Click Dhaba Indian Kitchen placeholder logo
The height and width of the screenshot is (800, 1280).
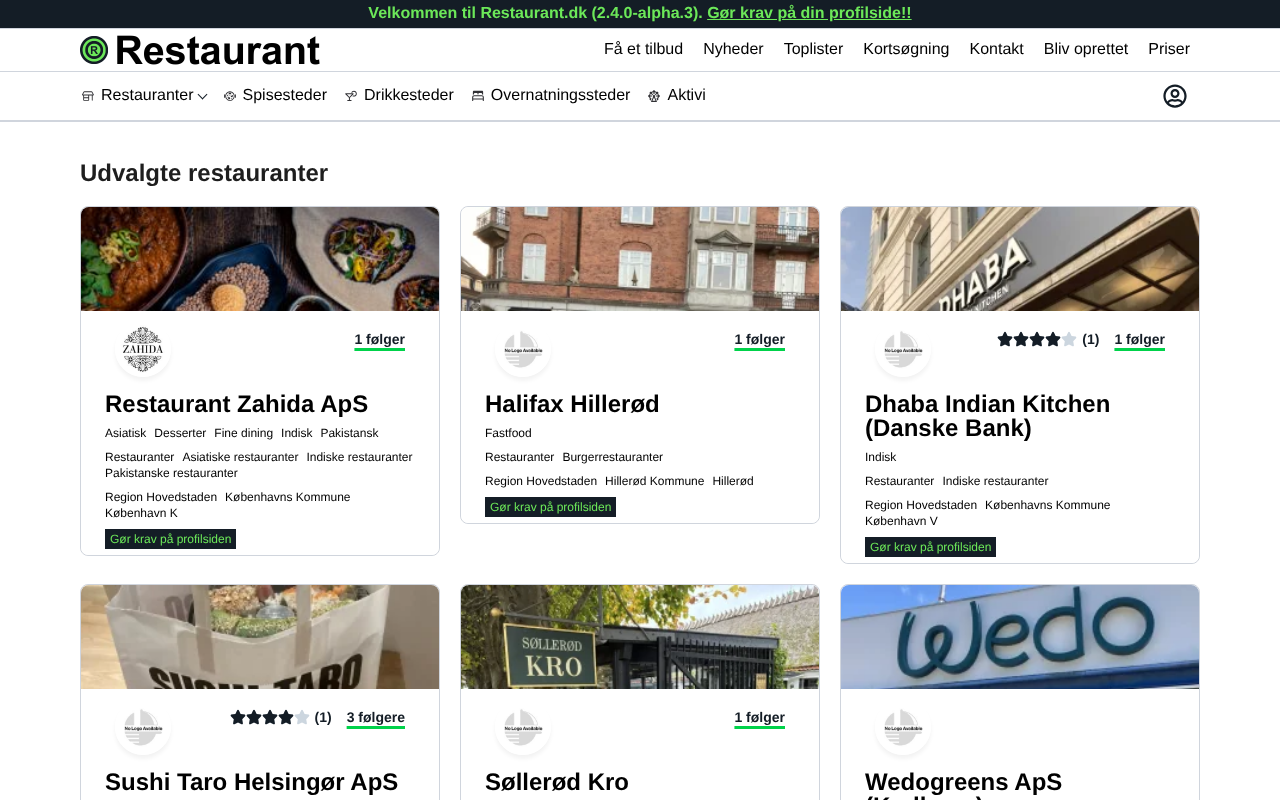coord(903,349)
